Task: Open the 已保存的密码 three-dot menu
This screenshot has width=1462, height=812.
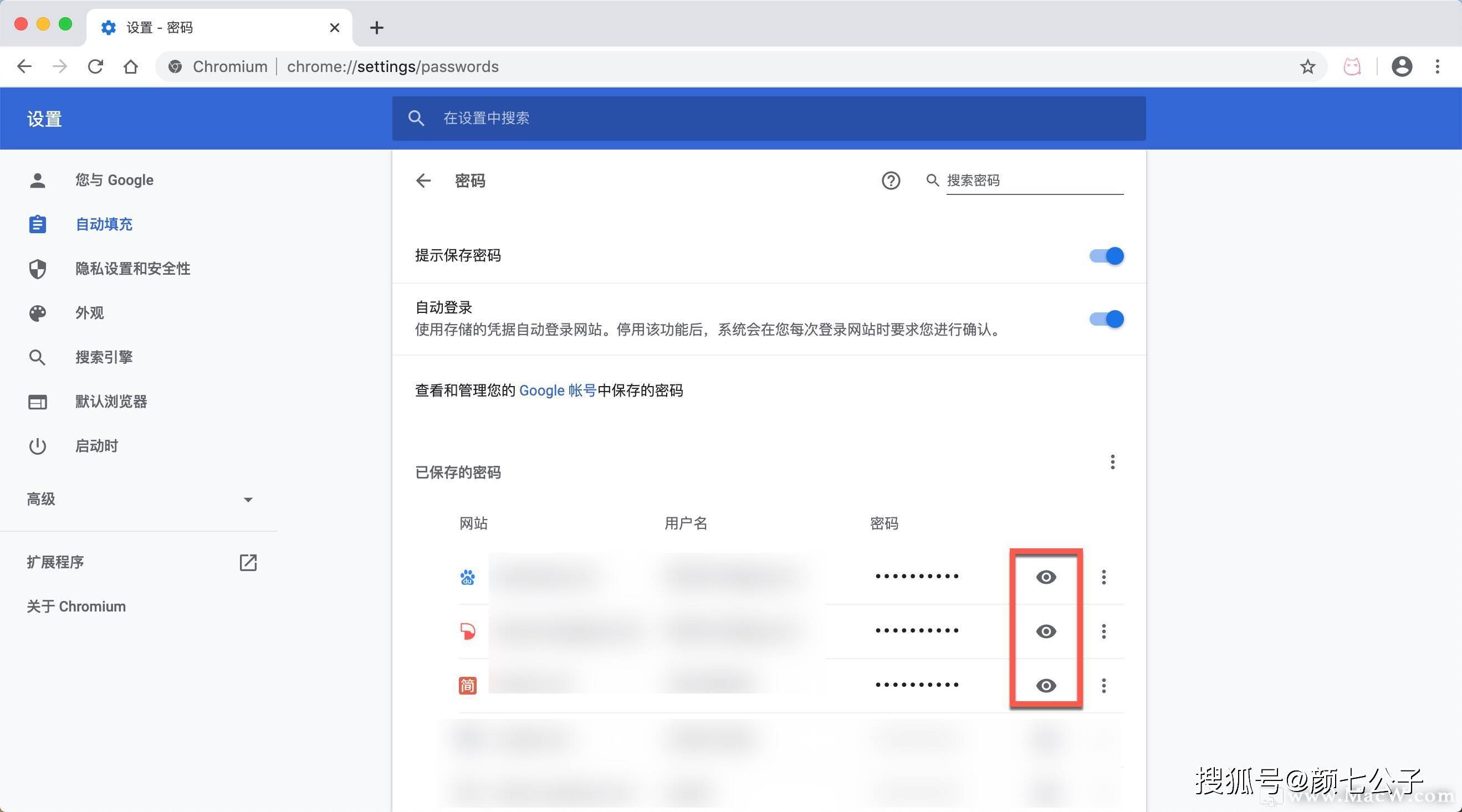Action: coord(1112,462)
